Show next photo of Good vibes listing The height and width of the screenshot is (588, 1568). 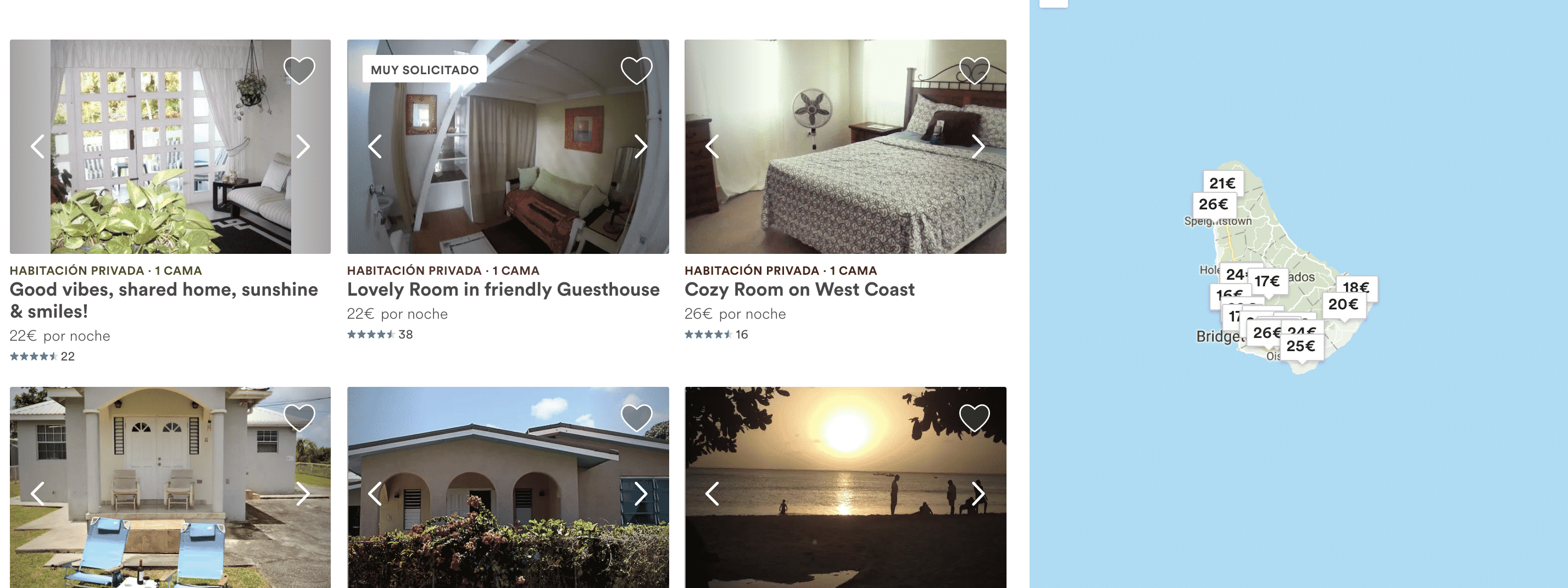point(303,146)
